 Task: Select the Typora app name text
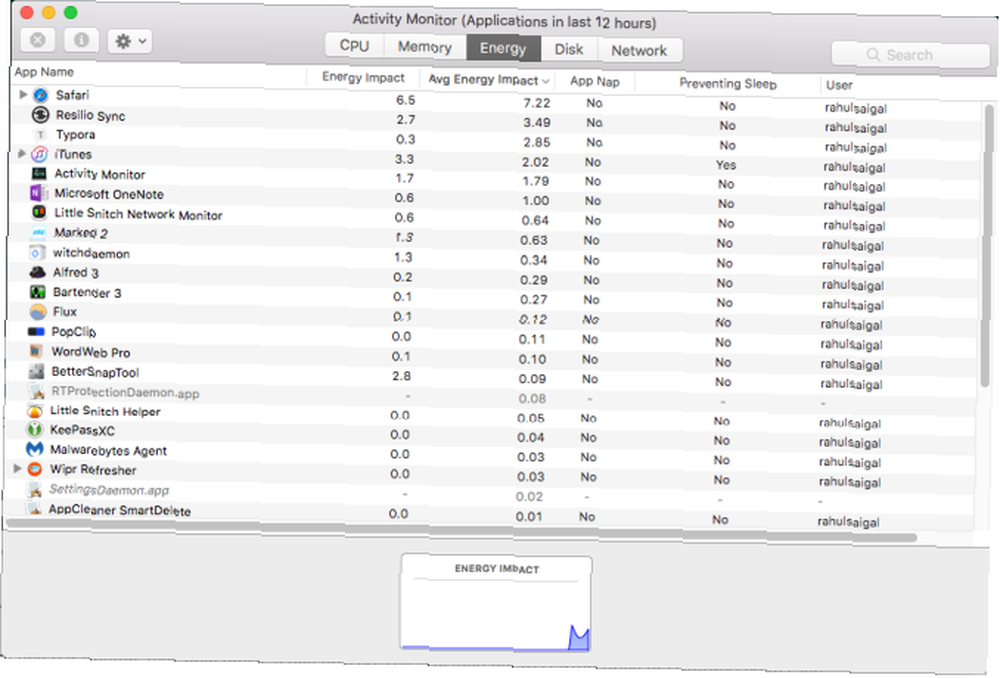point(76,135)
